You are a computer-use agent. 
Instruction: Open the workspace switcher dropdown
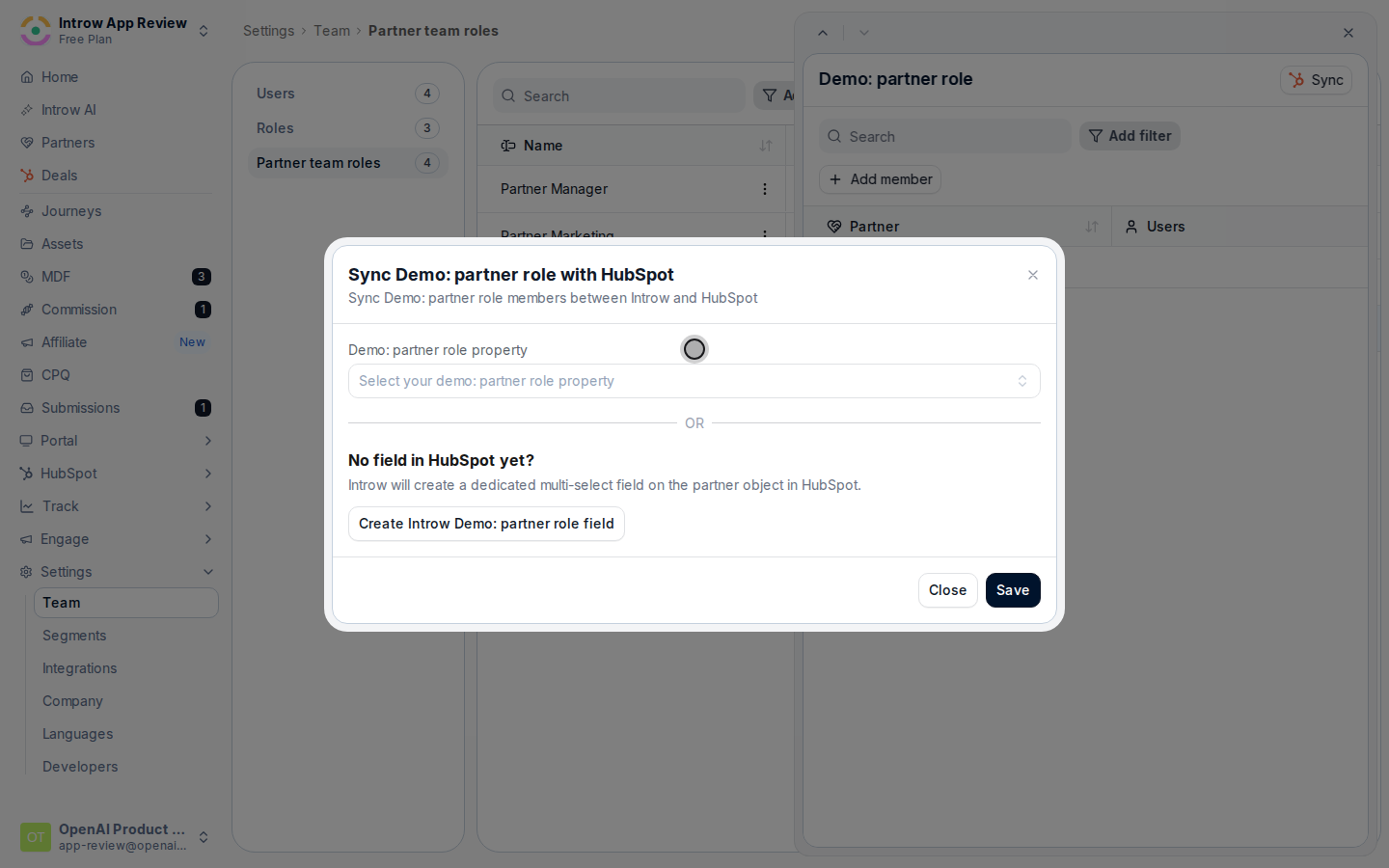coord(204,31)
